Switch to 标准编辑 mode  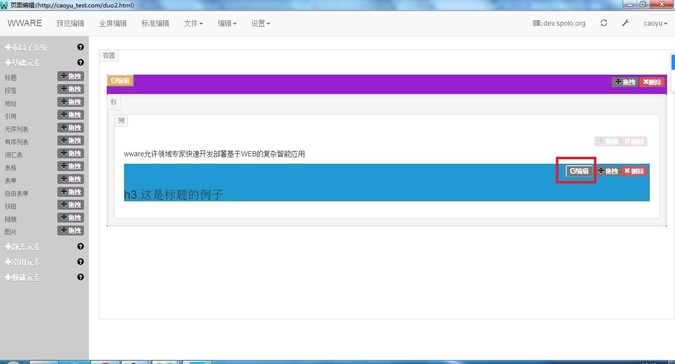tap(155, 23)
